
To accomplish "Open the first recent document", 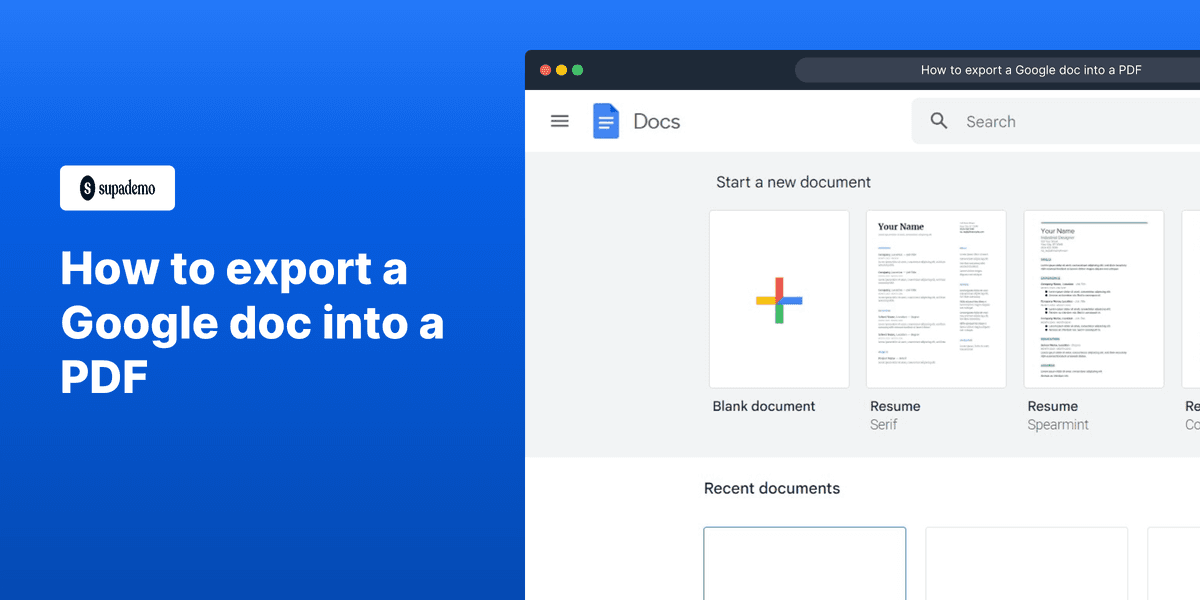I will (804, 565).
